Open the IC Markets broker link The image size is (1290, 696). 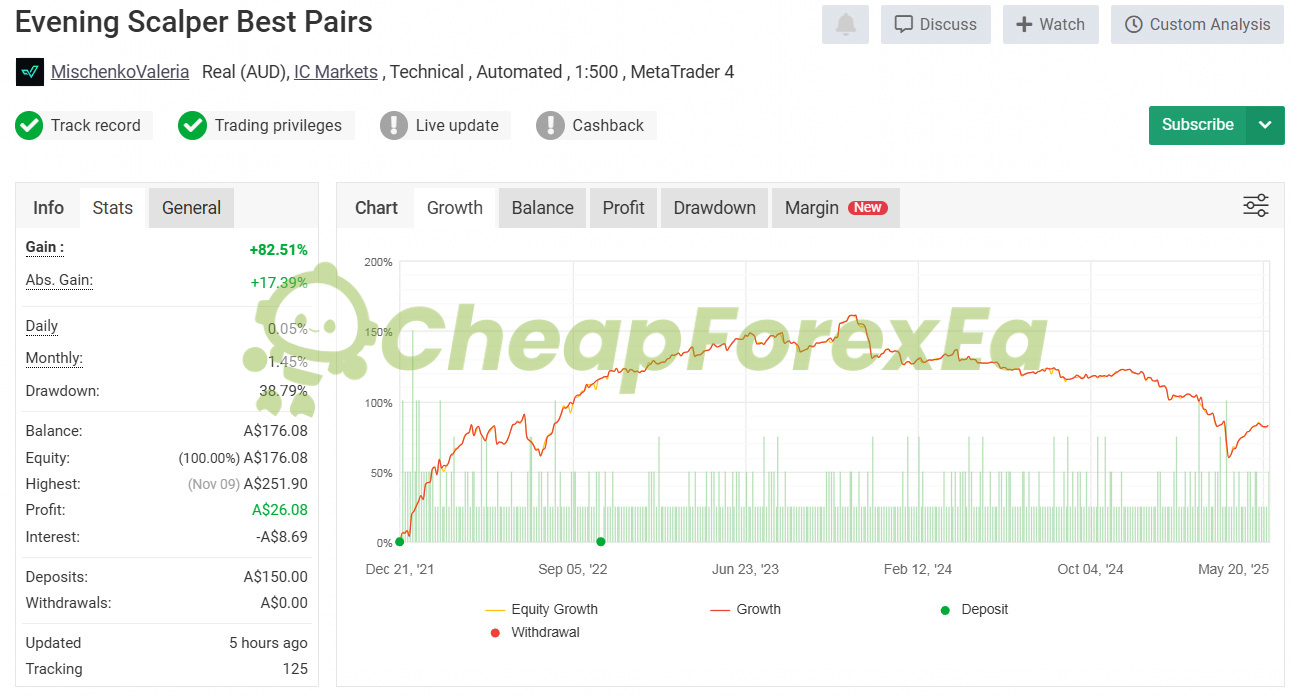pos(336,72)
